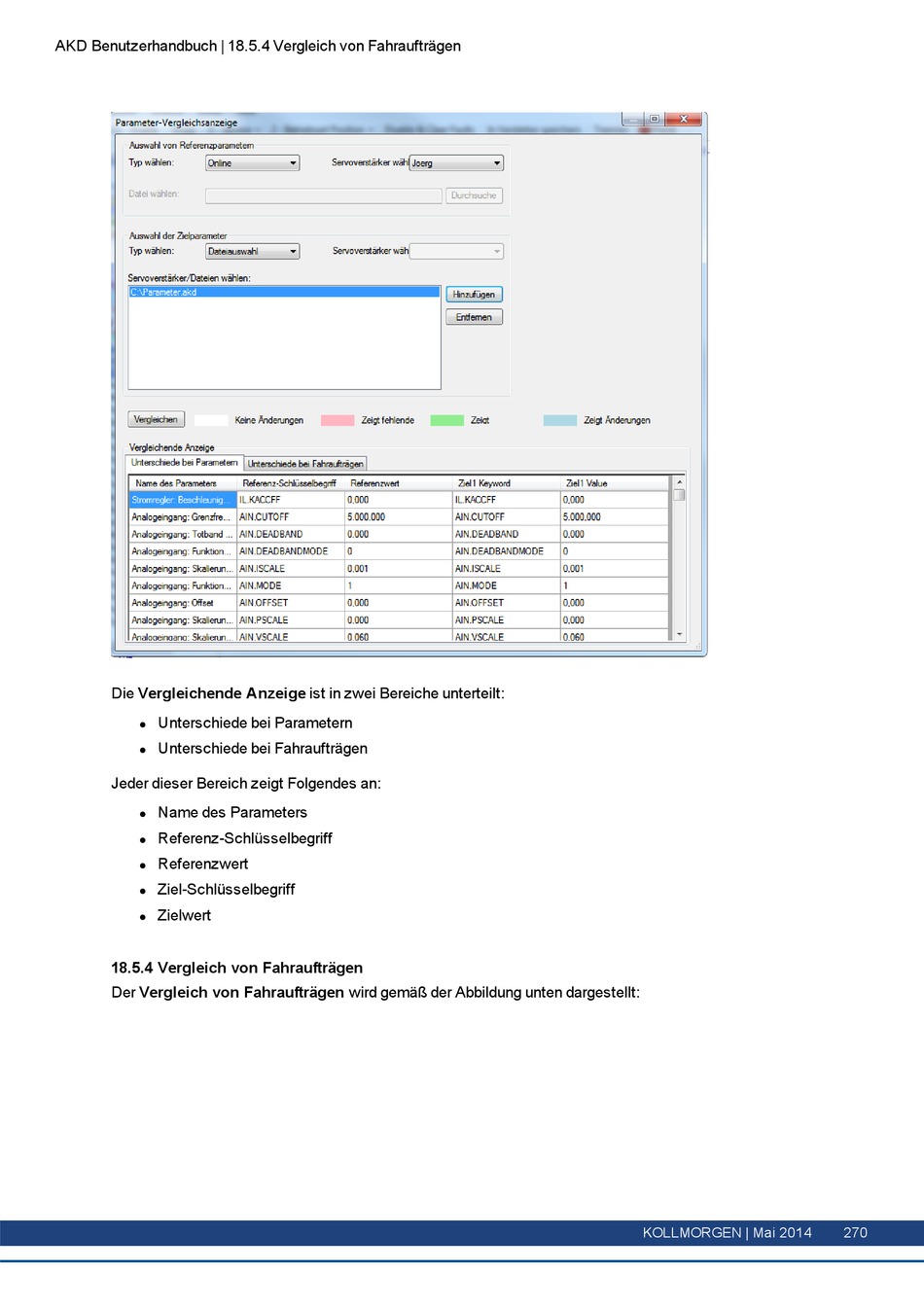Click the Hinzufügen button
The height and width of the screenshot is (1307, 924).
tap(474, 295)
